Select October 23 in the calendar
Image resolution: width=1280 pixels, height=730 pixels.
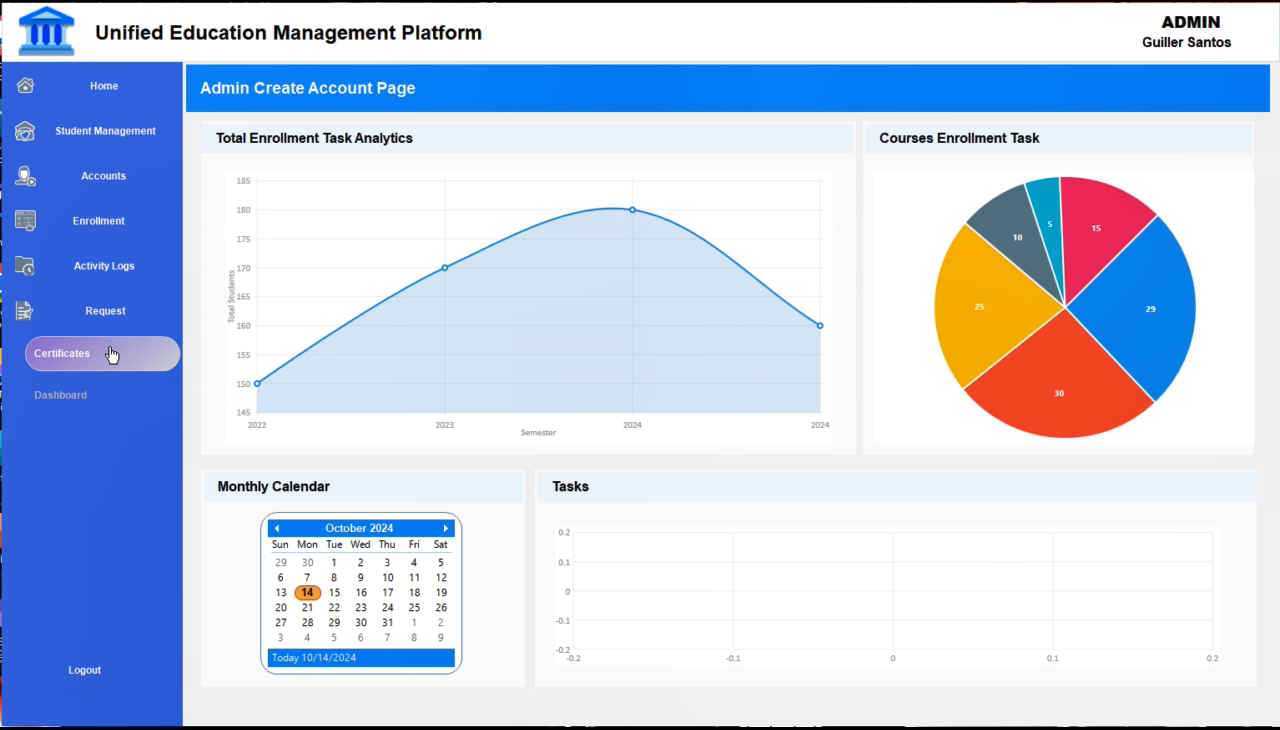click(361, 607)
